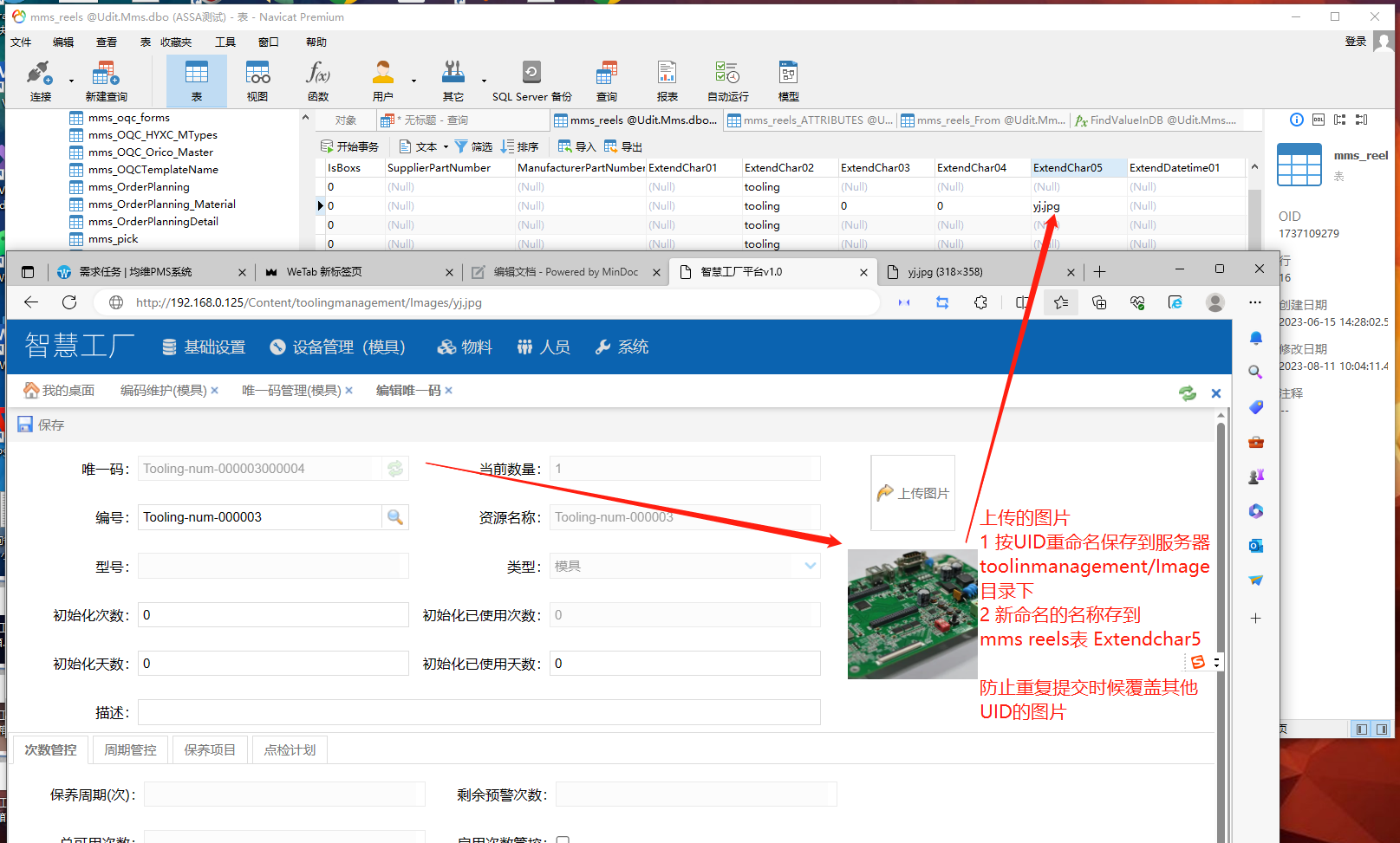Image resolution: width=1400 pixels, height=843 pixels.
Task: Toggle the DDL view icon in the Navicat info pane
Action: pos(1318,120)
